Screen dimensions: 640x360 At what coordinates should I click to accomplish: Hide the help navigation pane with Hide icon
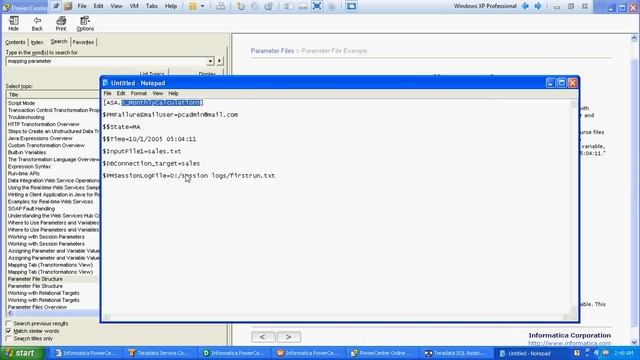click(13, 23)
